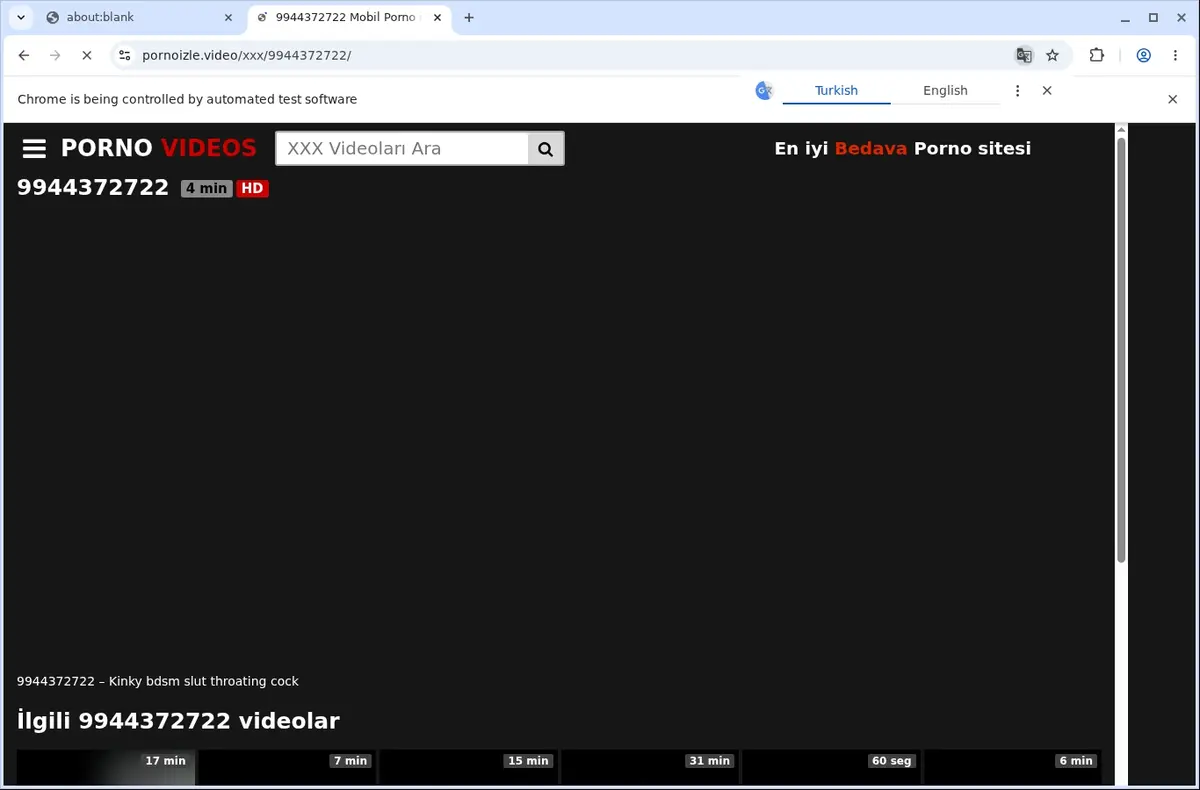
Task: Click the Translate page icon in address bar
Action: click(x=1024, y=56)
